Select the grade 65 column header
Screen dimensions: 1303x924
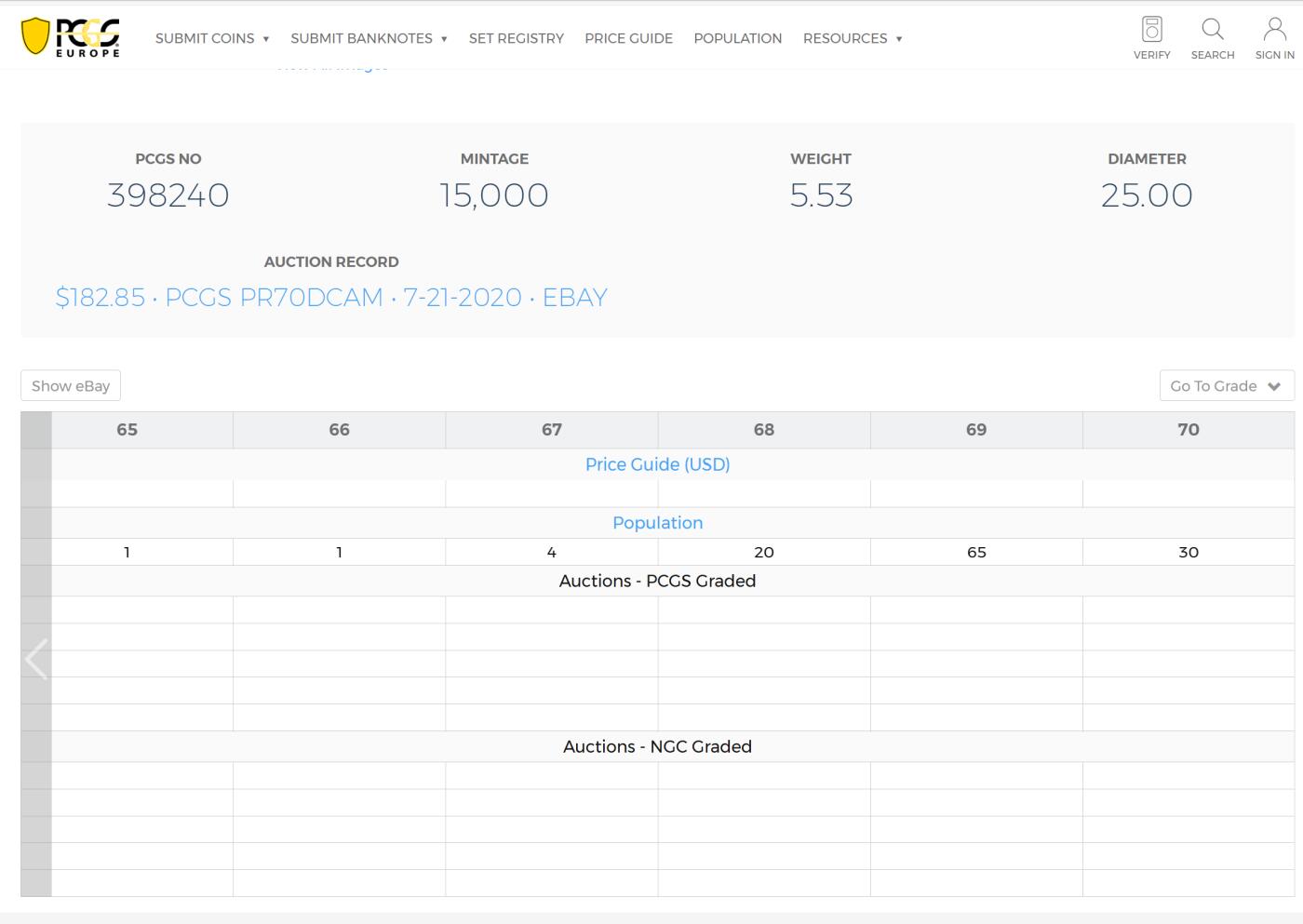tap(127, 430)
